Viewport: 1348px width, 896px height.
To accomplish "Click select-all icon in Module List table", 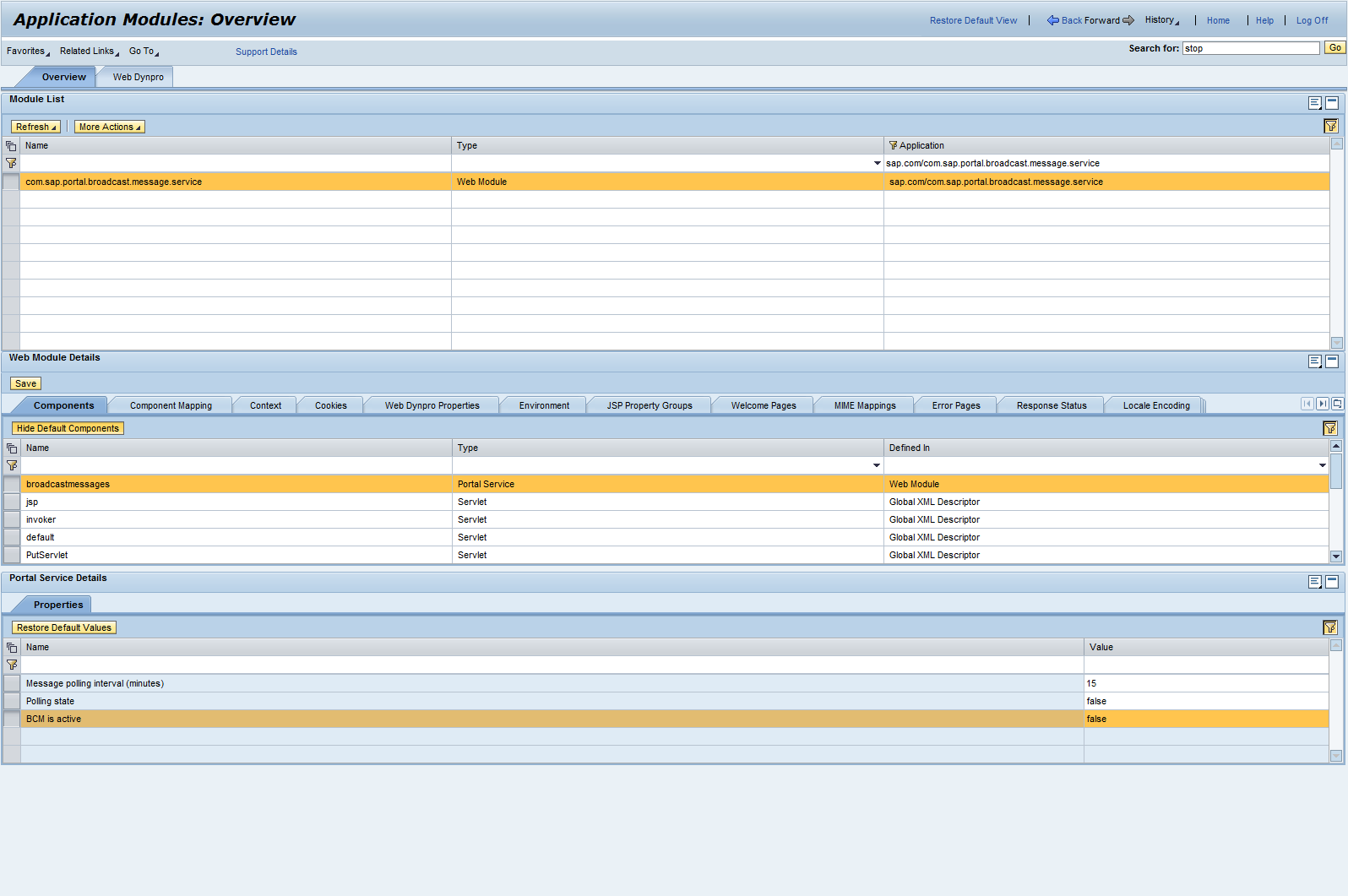I will pos(11,146).
